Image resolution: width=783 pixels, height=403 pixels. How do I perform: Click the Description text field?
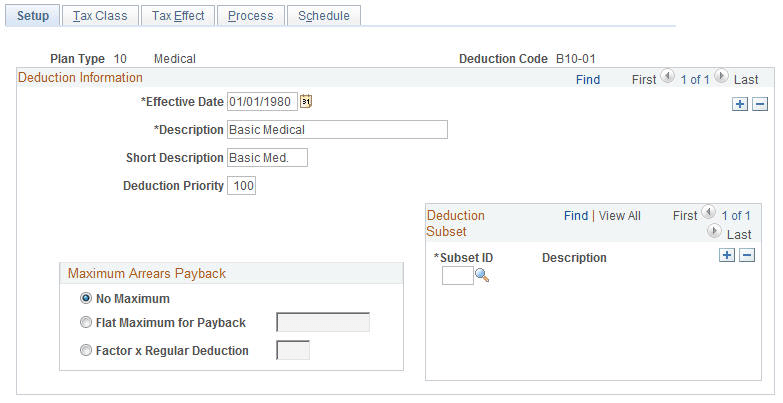pos(337,129)
